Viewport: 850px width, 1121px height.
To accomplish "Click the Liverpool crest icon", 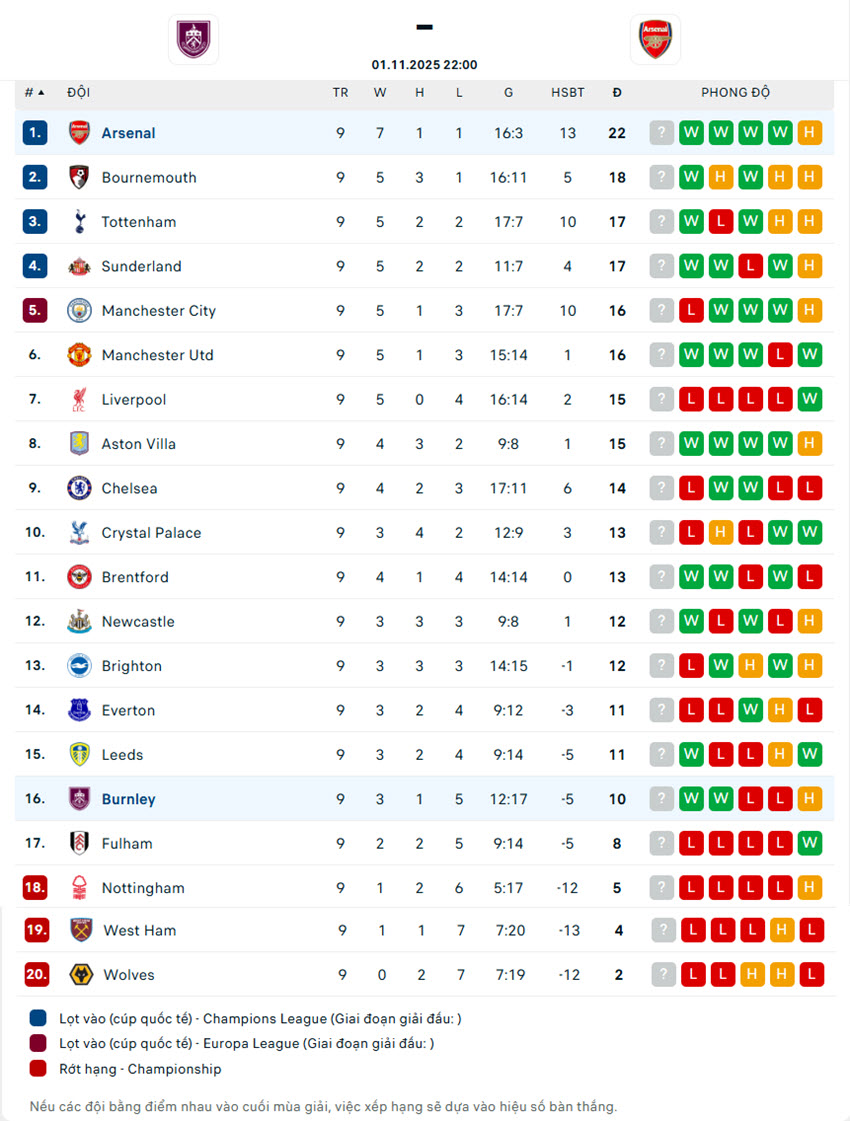I will pyautogui.click(x=79, y=400).
